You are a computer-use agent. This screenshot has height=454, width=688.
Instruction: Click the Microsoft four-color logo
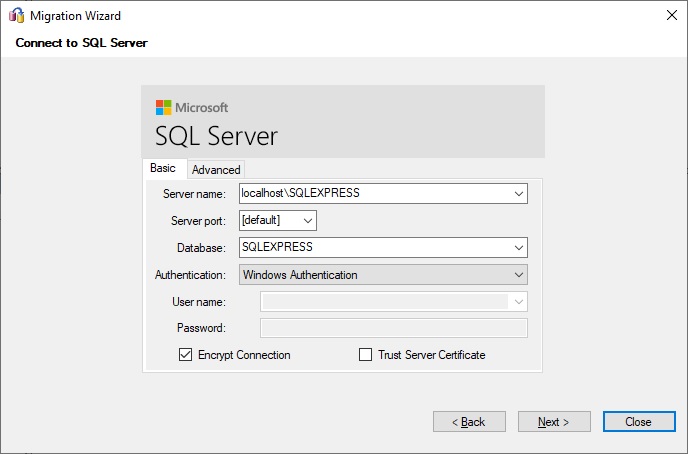click(x=163, y=107)
